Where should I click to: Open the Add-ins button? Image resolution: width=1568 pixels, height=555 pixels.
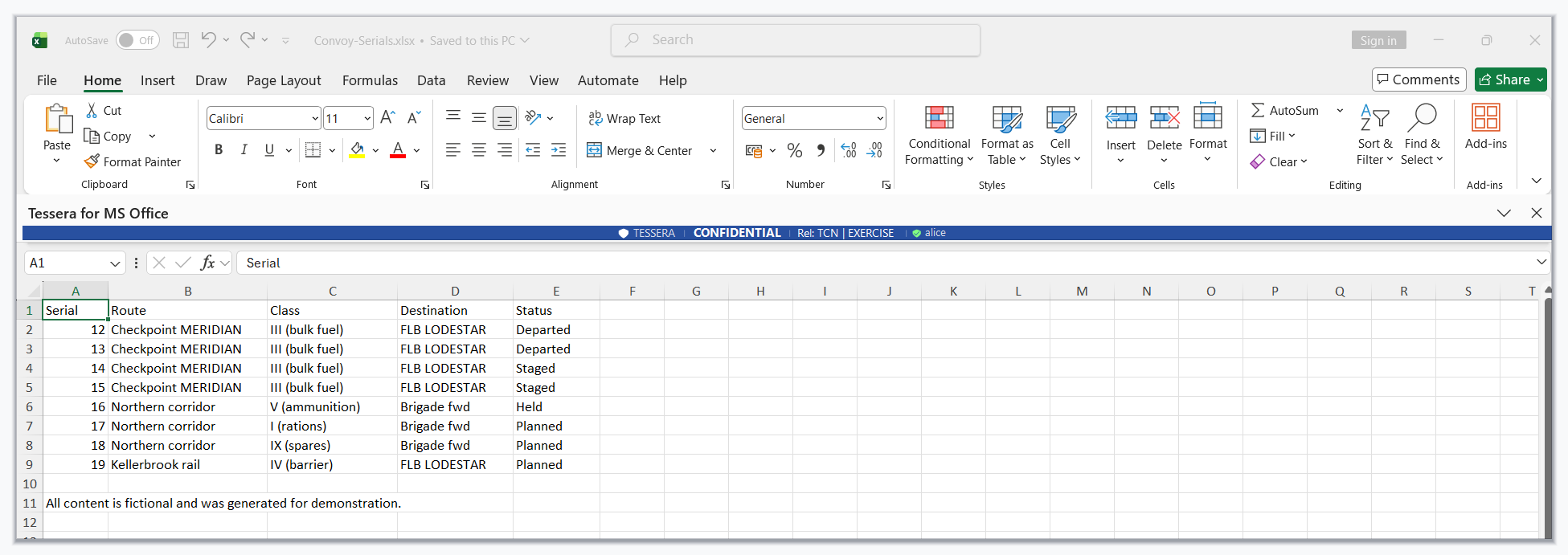pyautogui.click(x=1485, y=127)
